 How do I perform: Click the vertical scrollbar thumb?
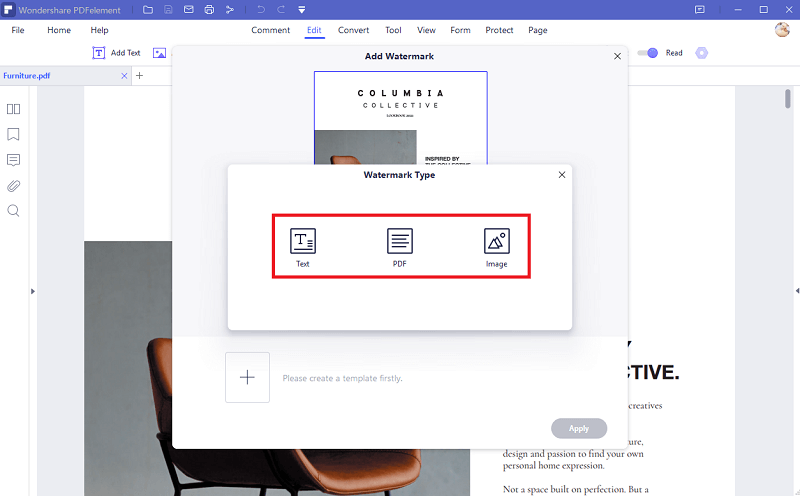tap(788, 98)
